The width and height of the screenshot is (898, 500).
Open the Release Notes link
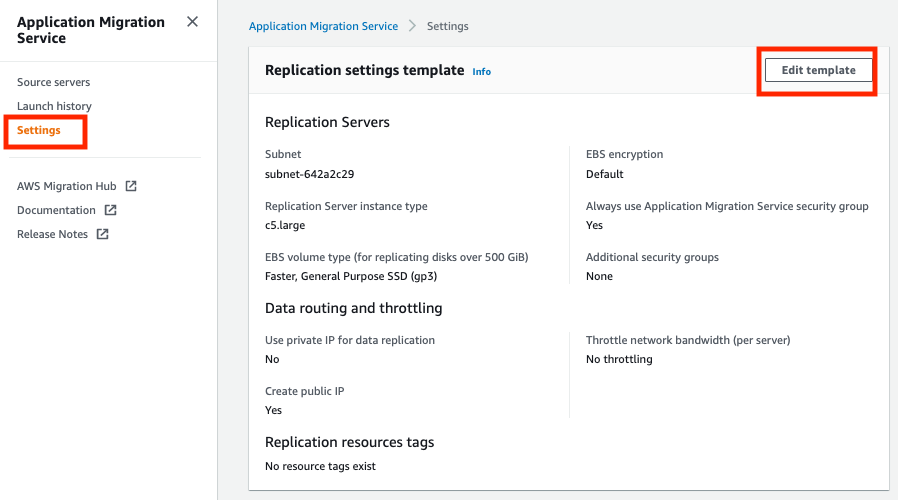click(52, 234)
